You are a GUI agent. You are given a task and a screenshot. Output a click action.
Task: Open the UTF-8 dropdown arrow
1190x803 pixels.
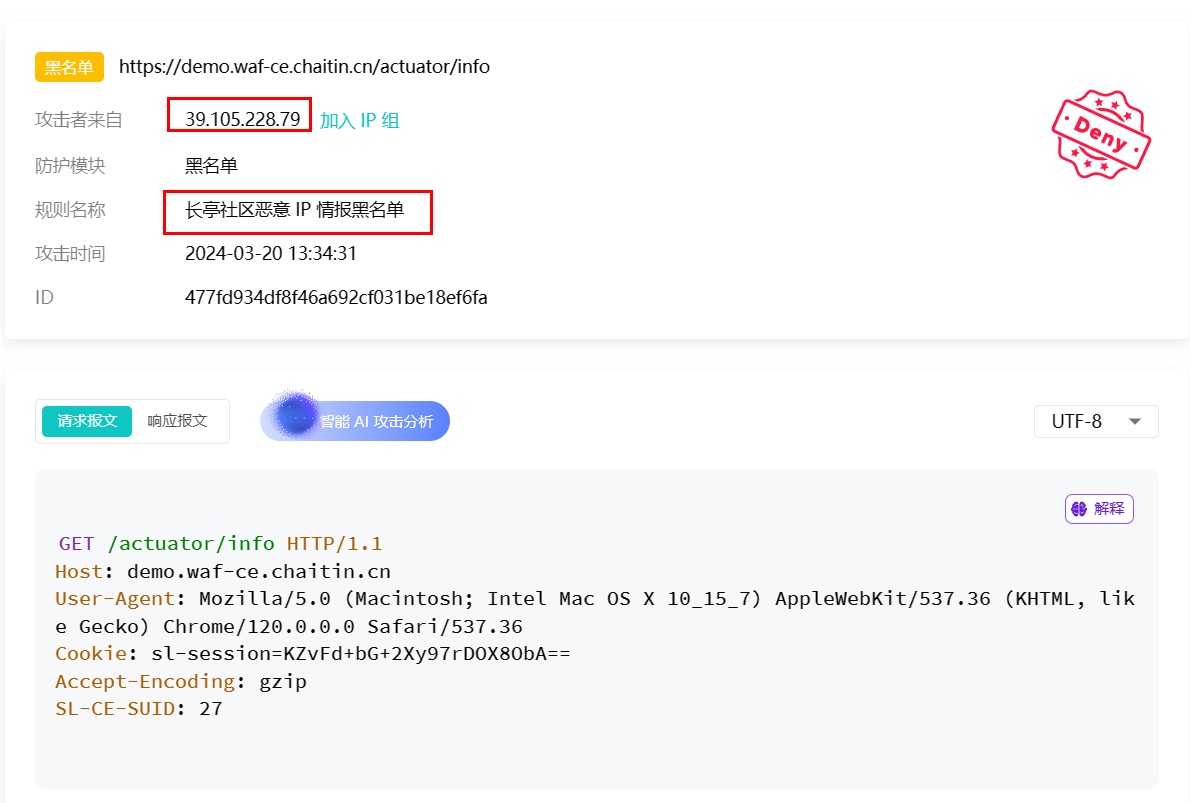pyautogui.click(x=1135, y=421)
